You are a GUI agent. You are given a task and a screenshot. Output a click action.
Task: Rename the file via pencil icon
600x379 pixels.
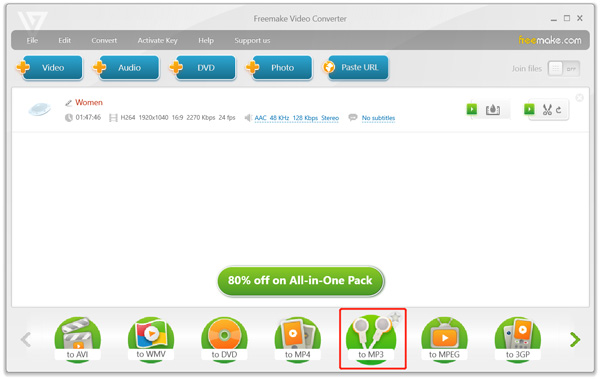click(x=68, y=103)
